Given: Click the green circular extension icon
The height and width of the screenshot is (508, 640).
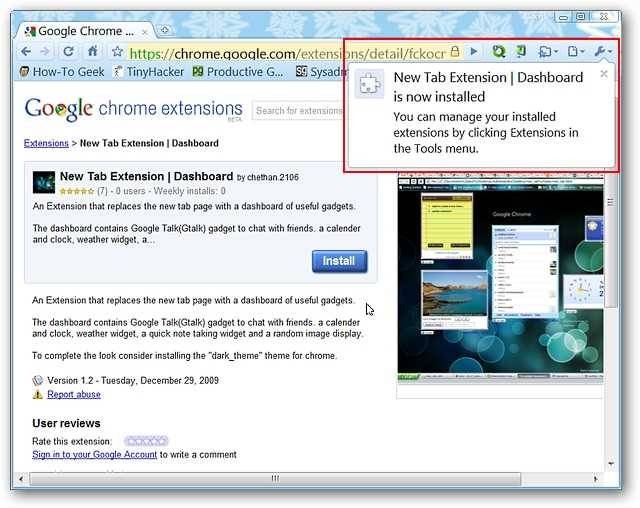Looking at the screenshot, I should coord(499,51).
